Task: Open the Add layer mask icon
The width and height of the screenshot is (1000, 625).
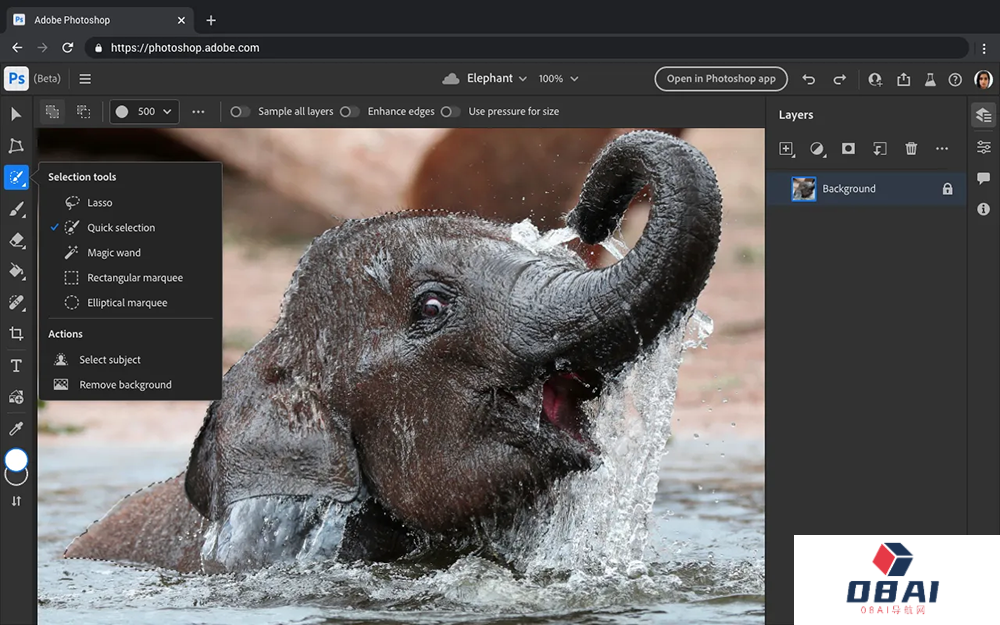Action: click(848, 148)
